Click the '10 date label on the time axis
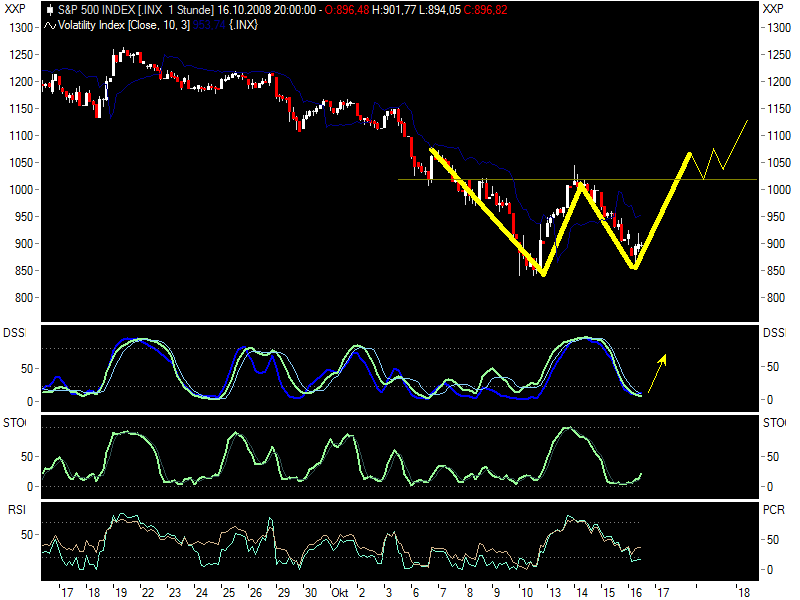The image size is (800, 600). pos(526,593)
